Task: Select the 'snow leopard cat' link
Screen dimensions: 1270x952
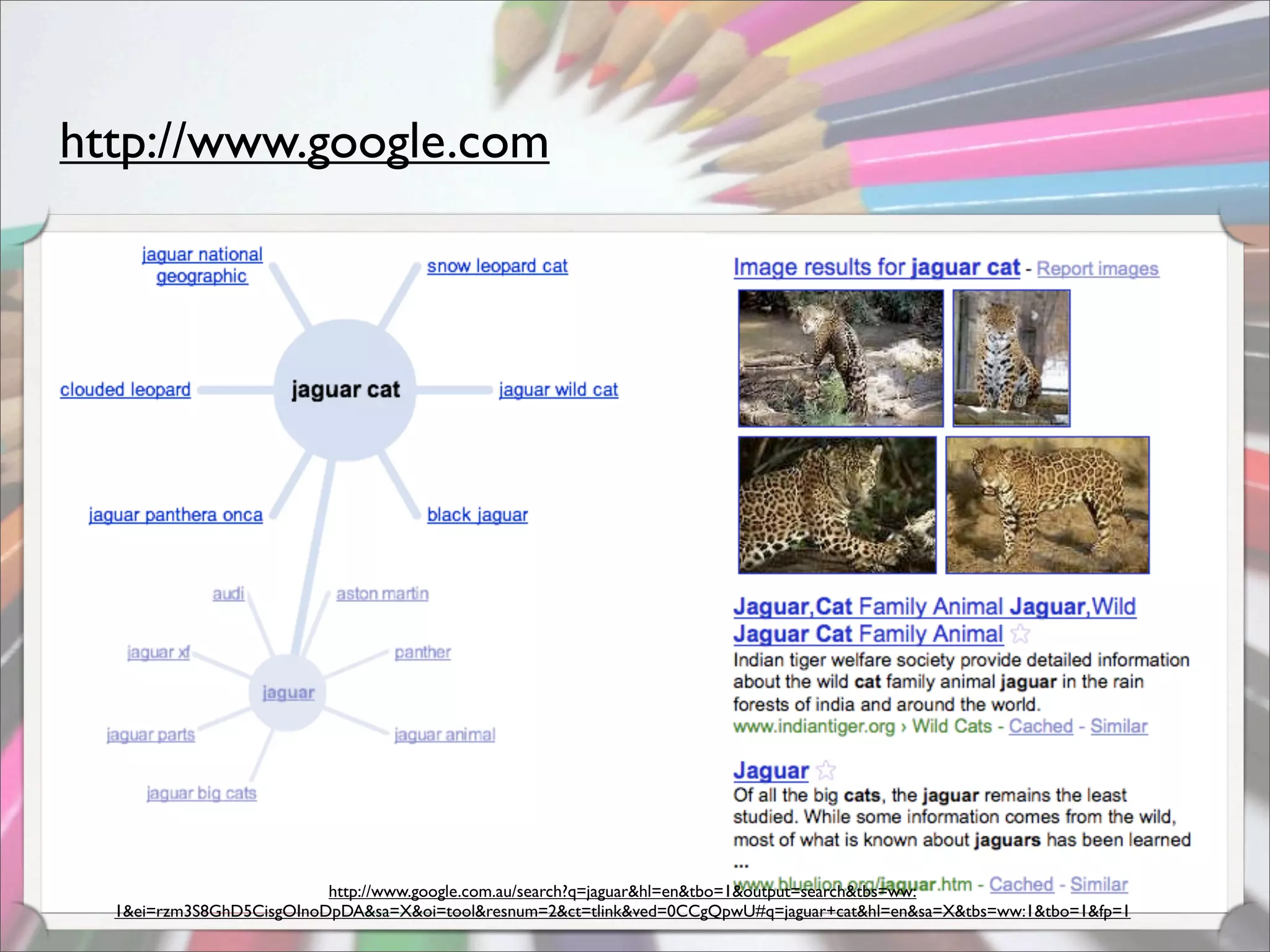Action: [497, 267]
